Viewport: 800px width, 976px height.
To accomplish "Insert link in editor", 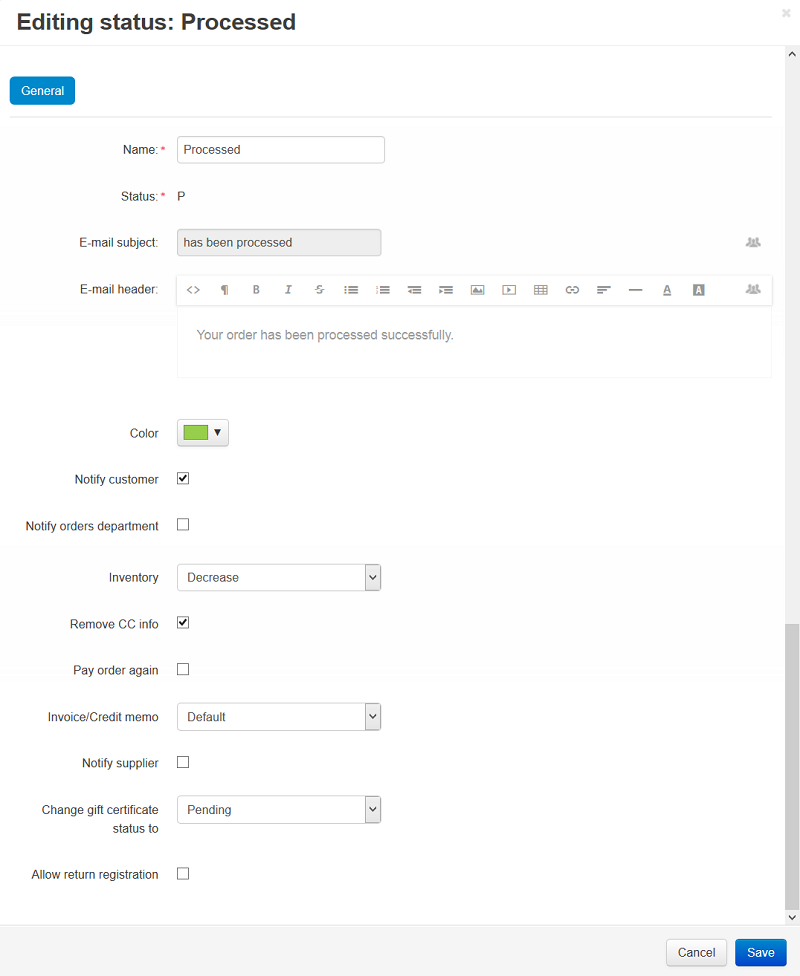I will pyautogui.click(x=572, y=290).
